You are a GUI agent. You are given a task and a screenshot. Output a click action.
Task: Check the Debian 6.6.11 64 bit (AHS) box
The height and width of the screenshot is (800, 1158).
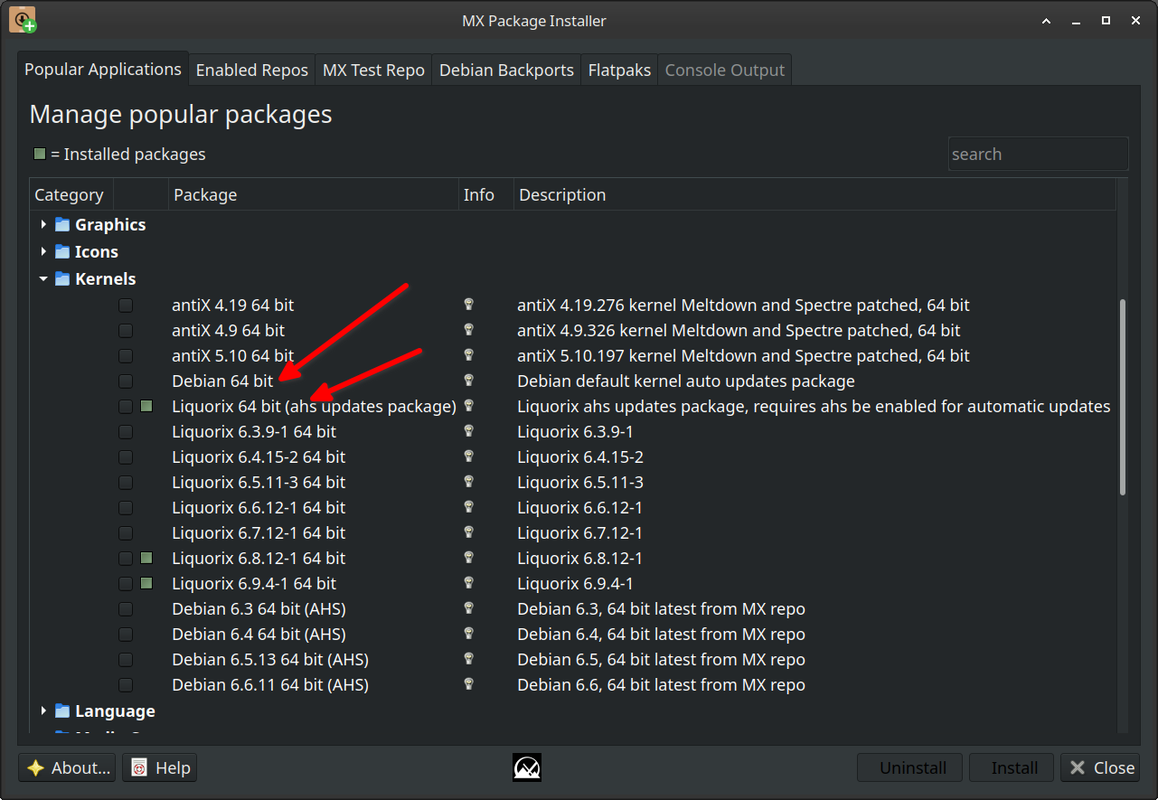pyautogui.click(x=126, y=685)
